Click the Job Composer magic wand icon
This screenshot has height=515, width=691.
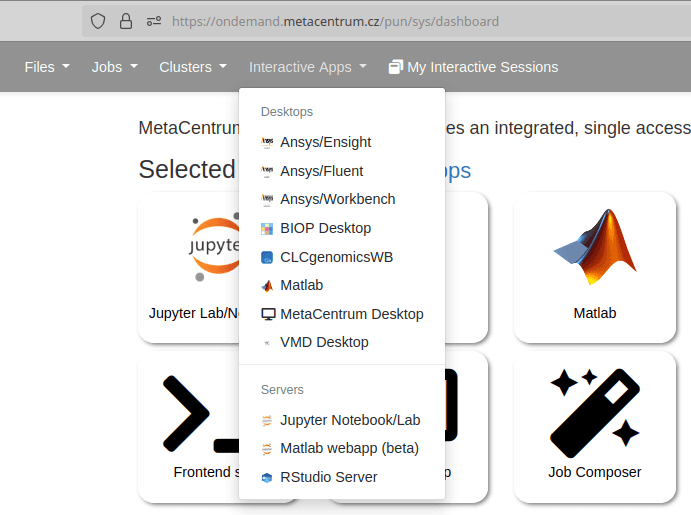pos(595,408)
